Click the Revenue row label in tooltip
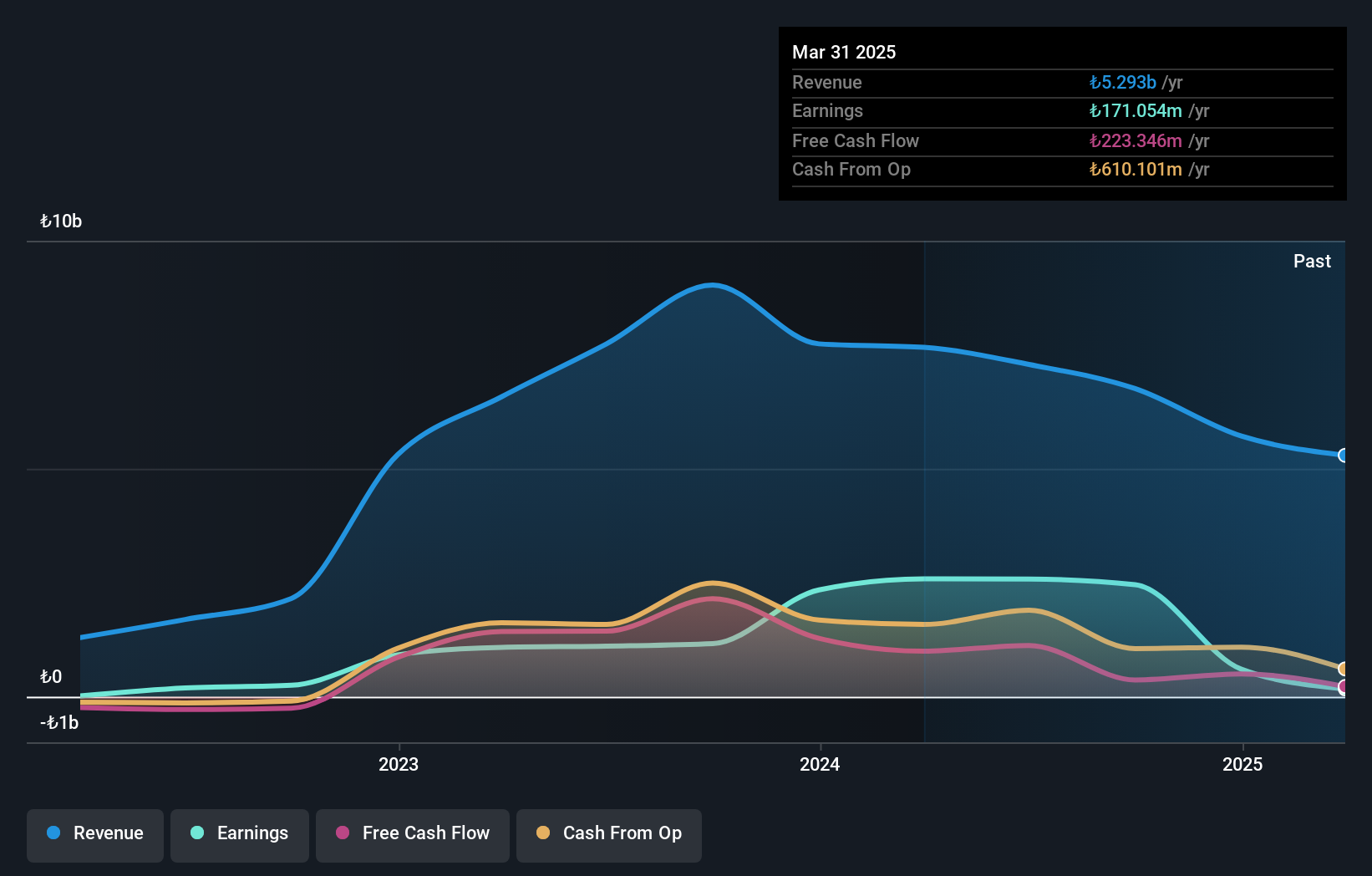The image size is (1372, 876). pos(827,82)
